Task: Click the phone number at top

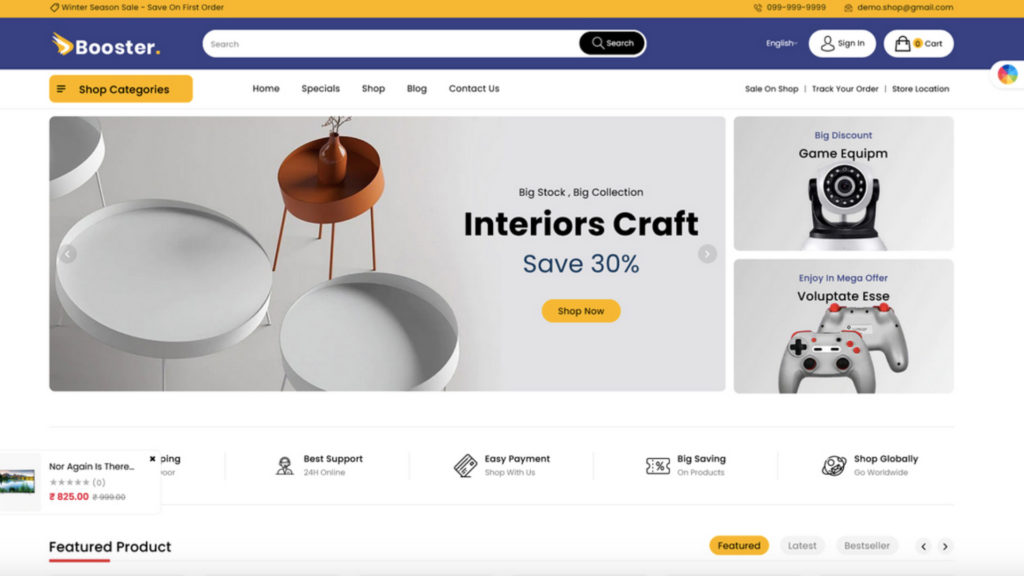Action: coord(795,7)
